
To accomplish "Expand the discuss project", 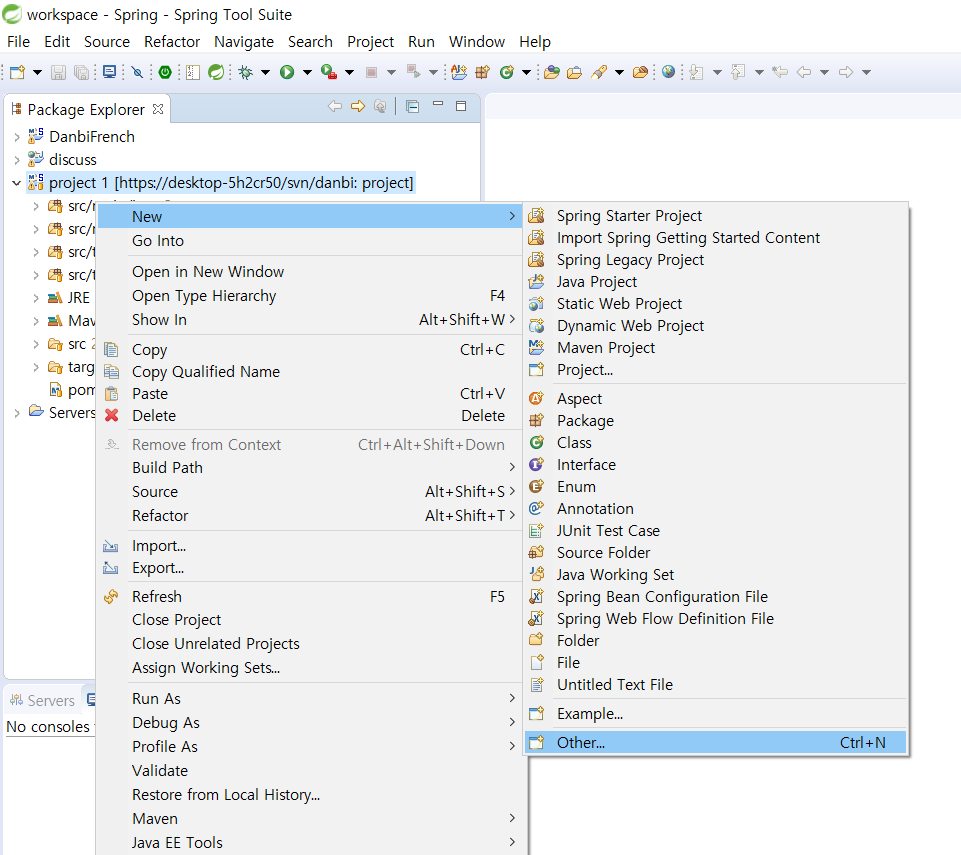I will tap(17, 161).
